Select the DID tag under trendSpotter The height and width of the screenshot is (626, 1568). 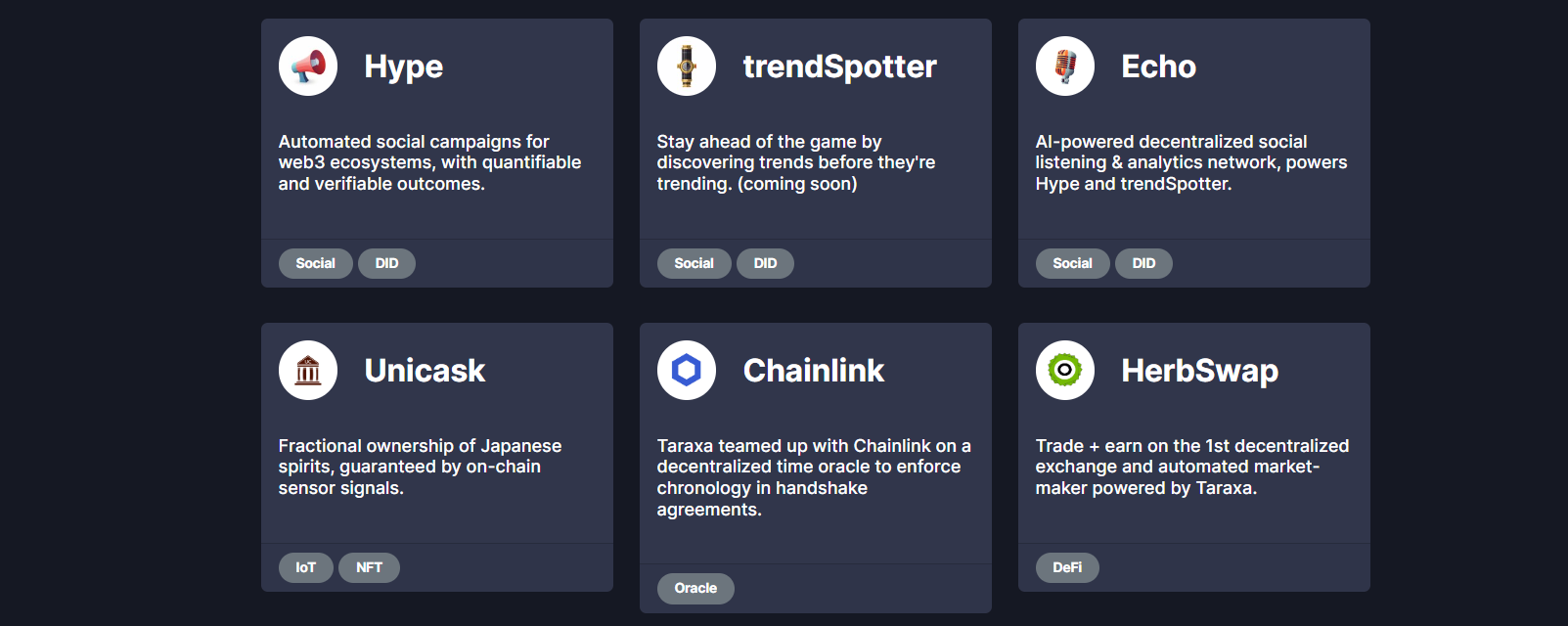tap(765, 263)
